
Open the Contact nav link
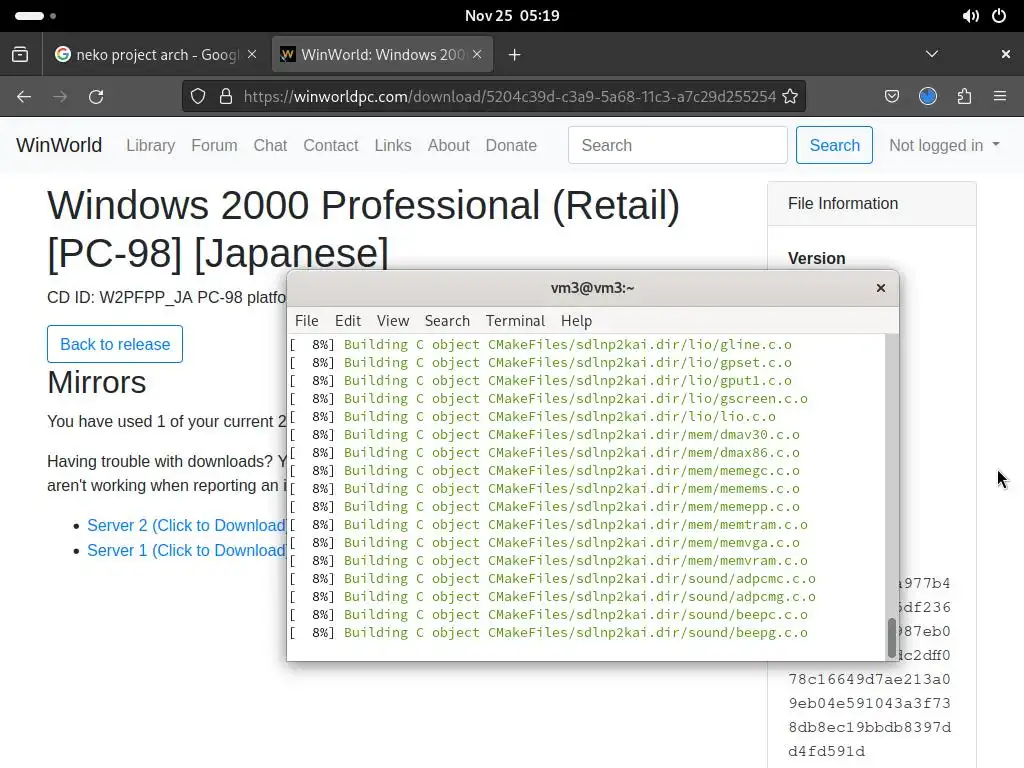coord(330,145)
